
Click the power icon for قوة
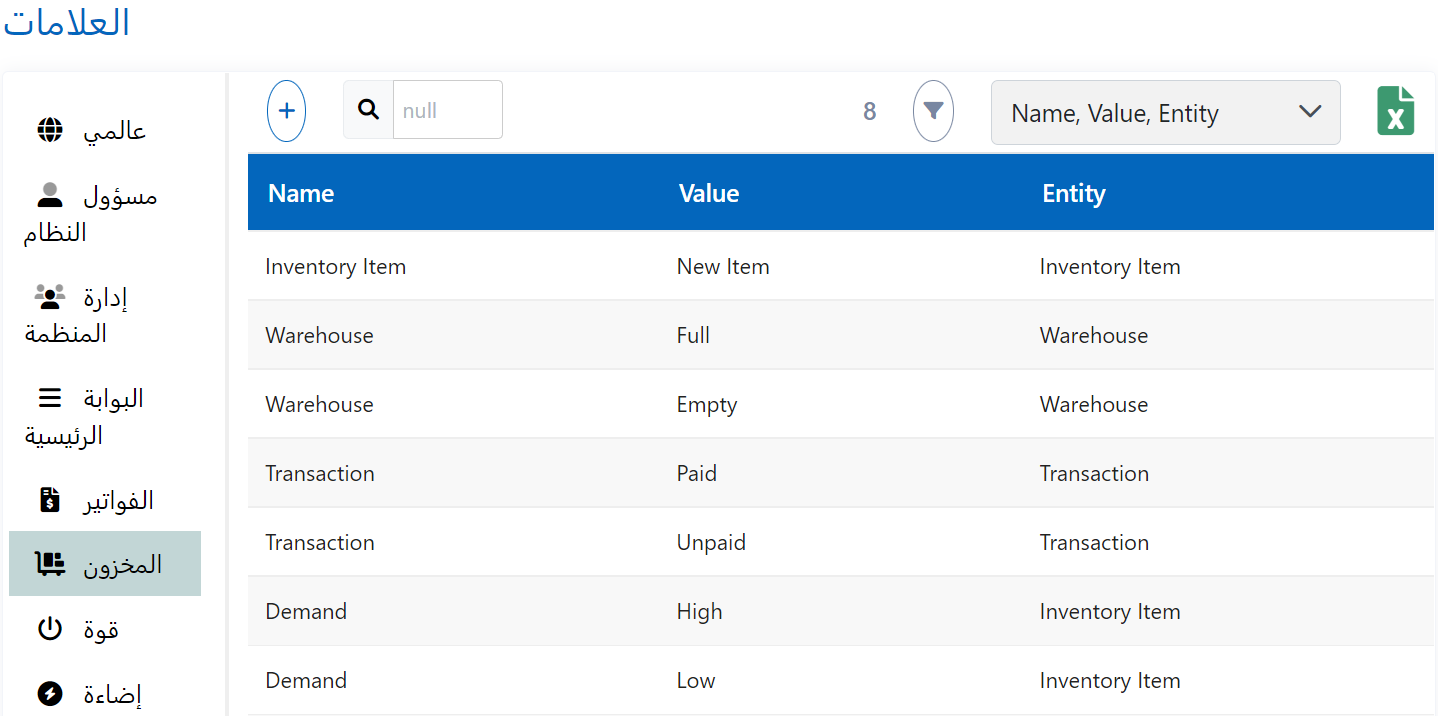(x=50, y=629)
